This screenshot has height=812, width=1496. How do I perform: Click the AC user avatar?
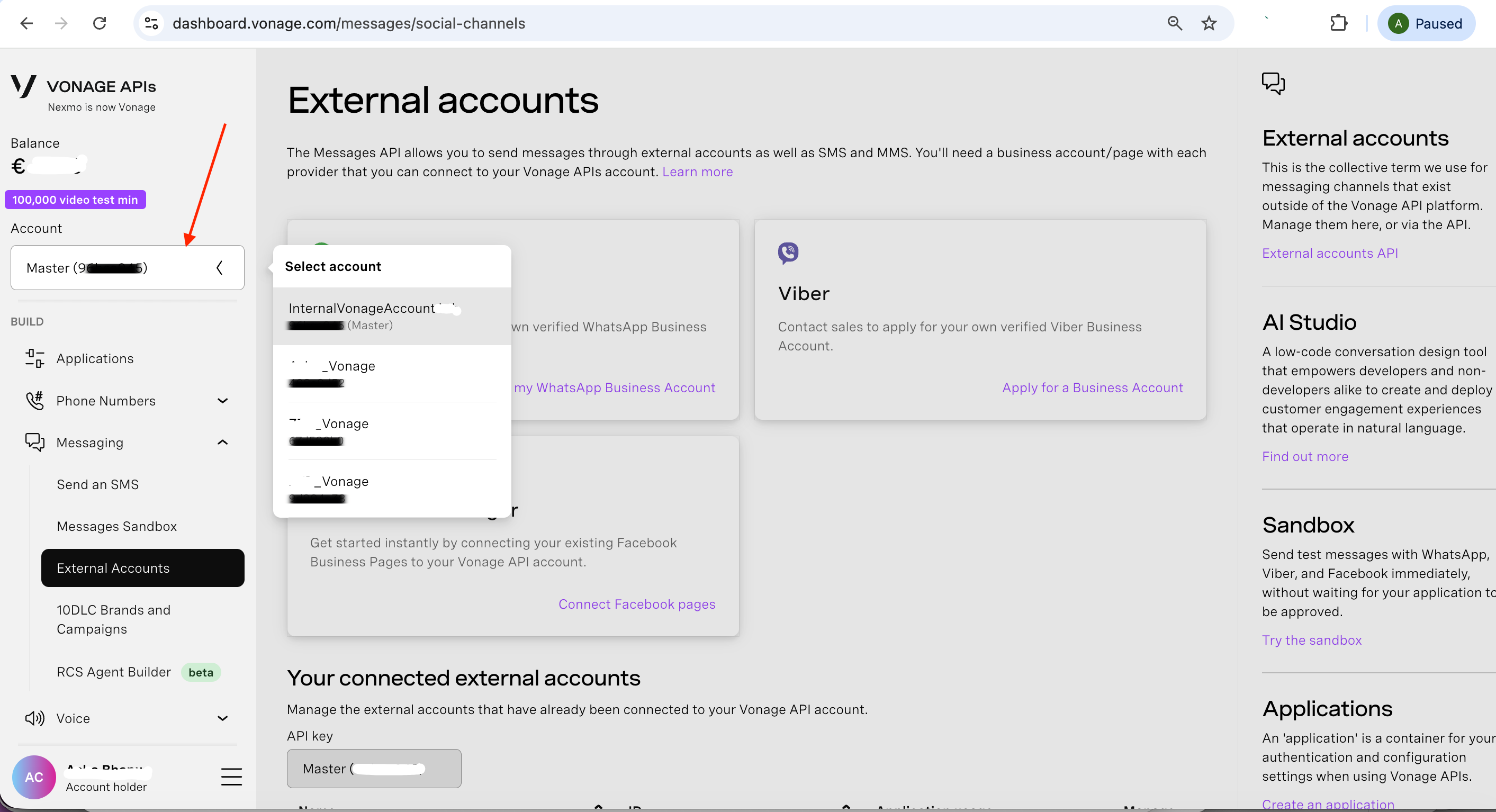[x=34, y=777]
